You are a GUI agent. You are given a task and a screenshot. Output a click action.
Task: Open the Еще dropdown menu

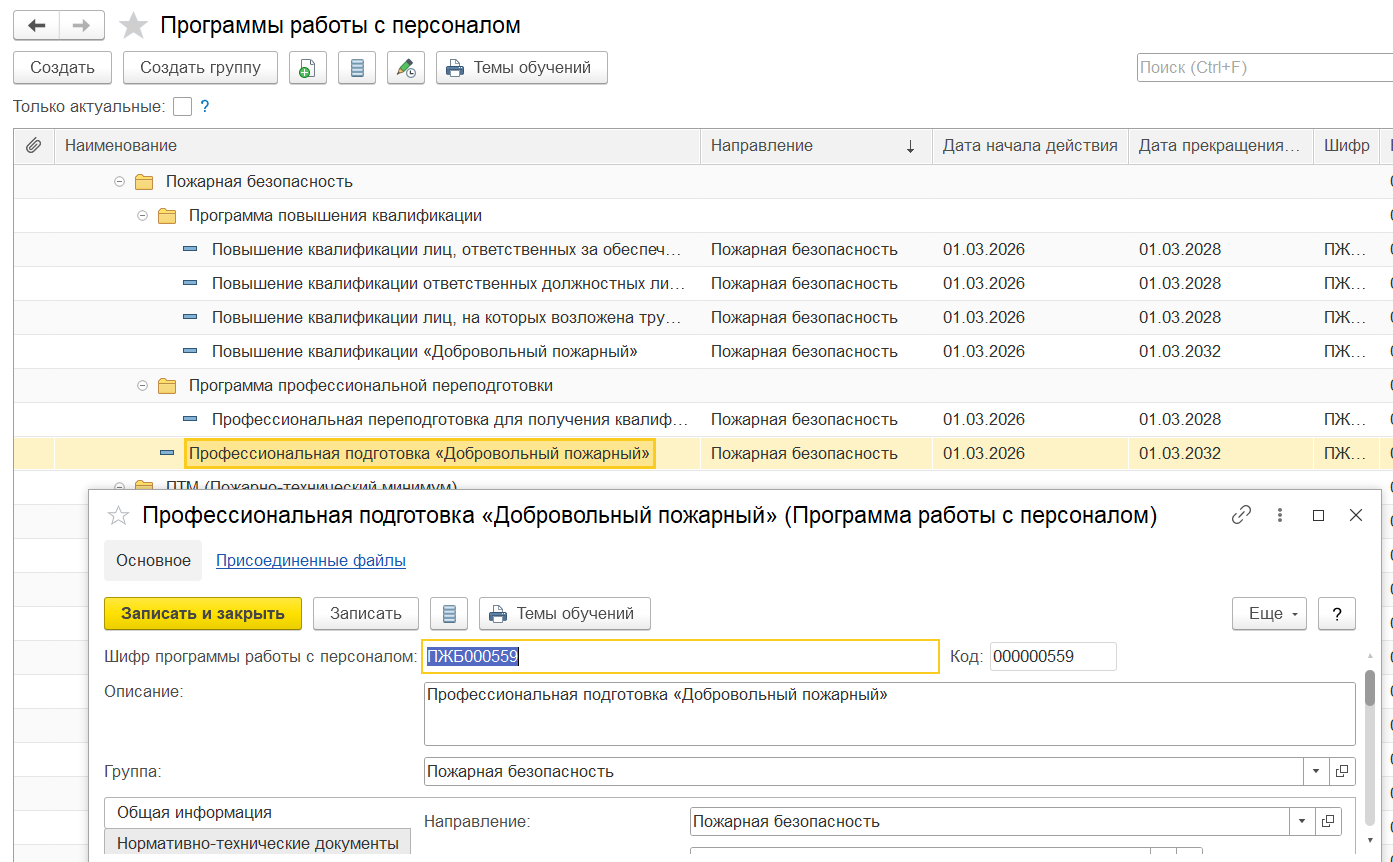(1270, 614)
